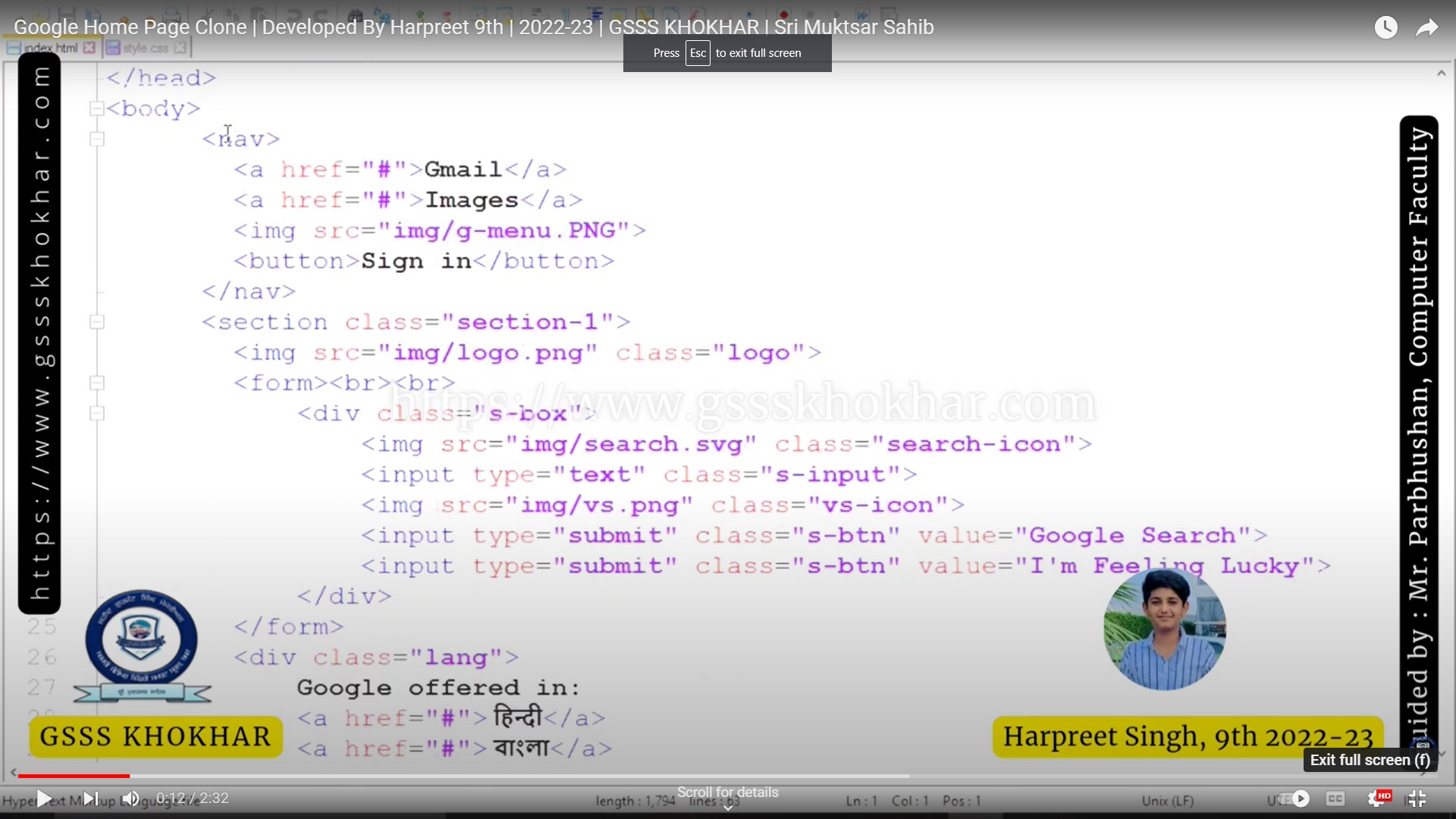1456x819 pixels.
Task: Skip to the next video
Action: pyautogui.click(x=89, y=799)
